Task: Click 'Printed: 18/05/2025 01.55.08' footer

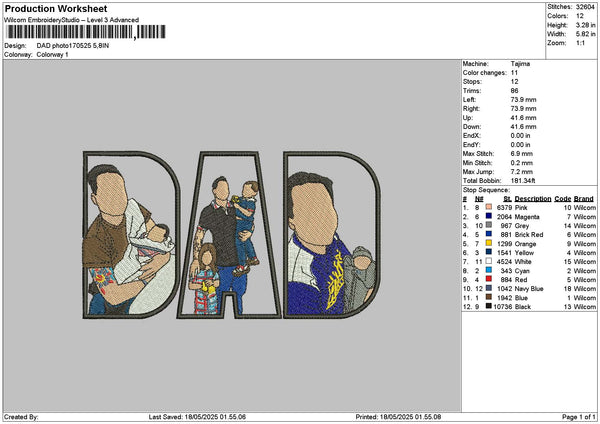Action: point(398,417)
